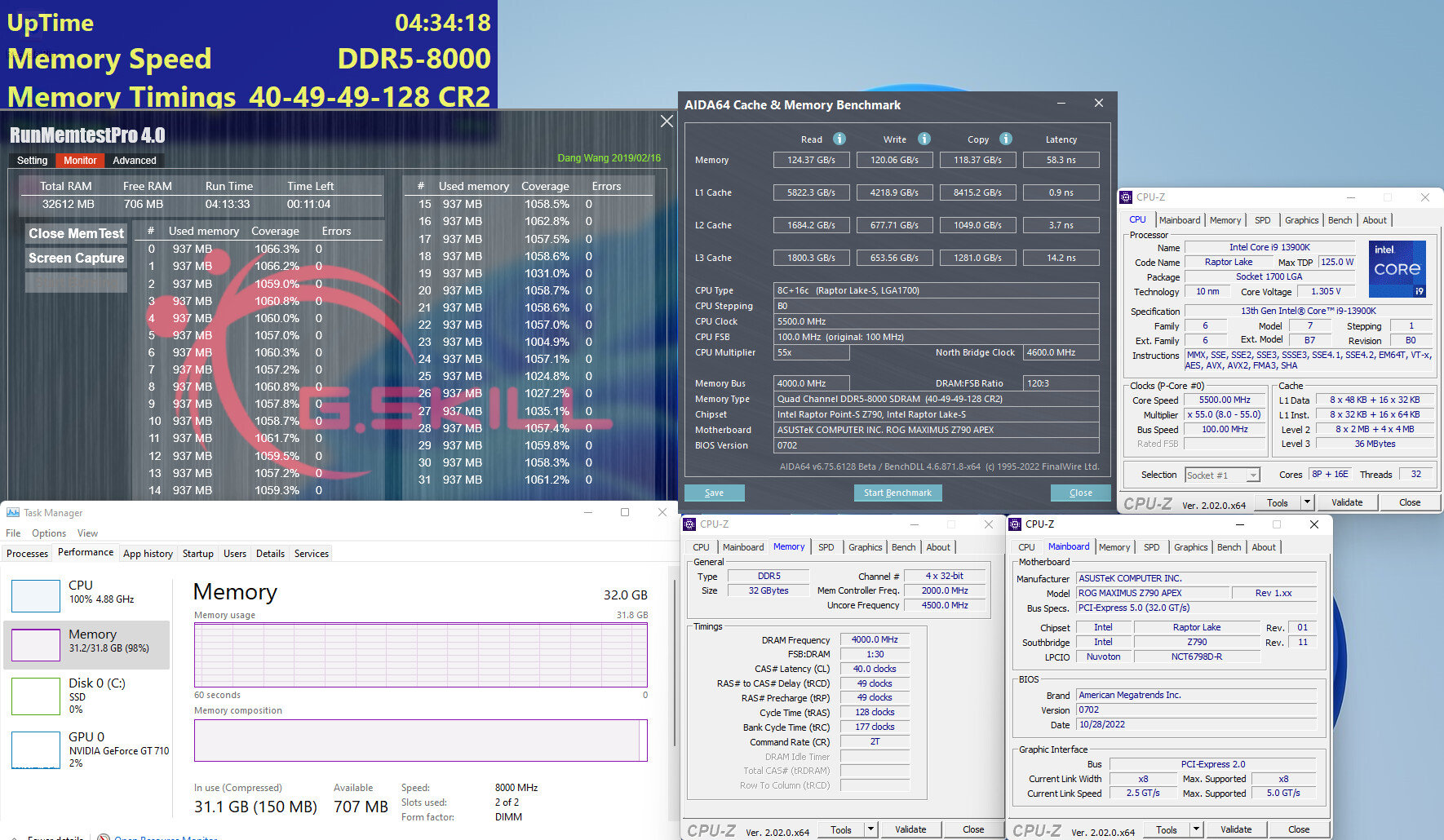Click the info icon next to Write
This screenshot has height=840, width=1444.
point(924,139)
